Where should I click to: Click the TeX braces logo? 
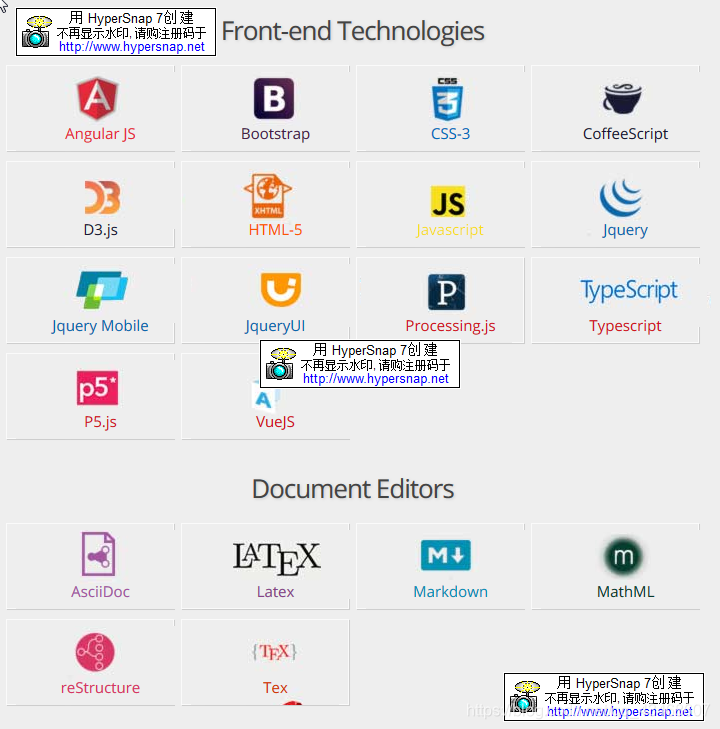274,652
